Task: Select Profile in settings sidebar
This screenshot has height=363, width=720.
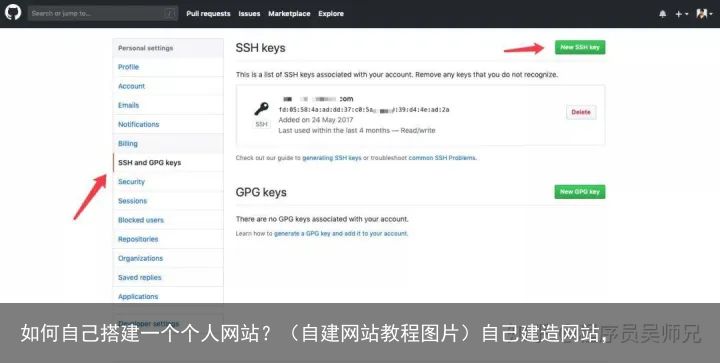Action: click(129, 67)
